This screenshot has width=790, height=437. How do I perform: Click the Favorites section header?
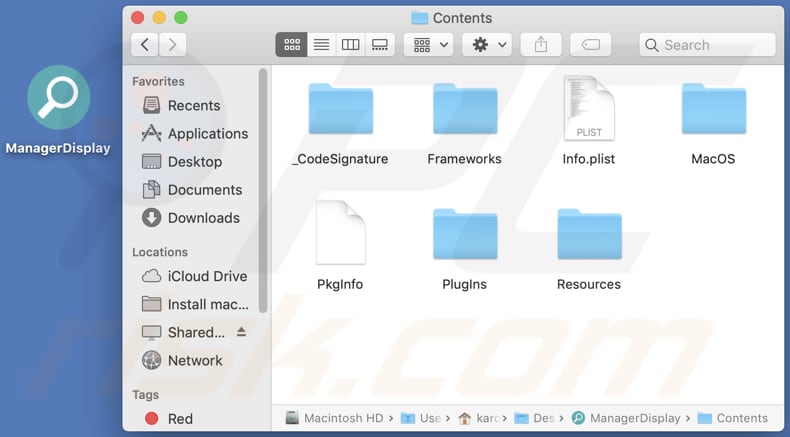coord(158,81)
